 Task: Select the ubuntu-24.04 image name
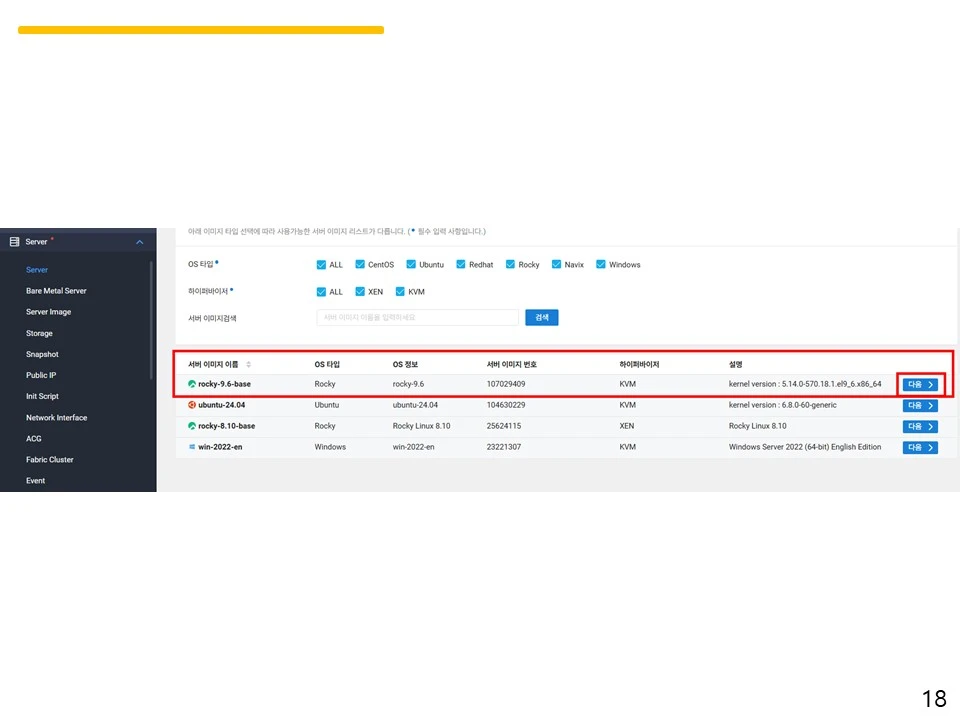pyautogui.click(x=222, y=405)
